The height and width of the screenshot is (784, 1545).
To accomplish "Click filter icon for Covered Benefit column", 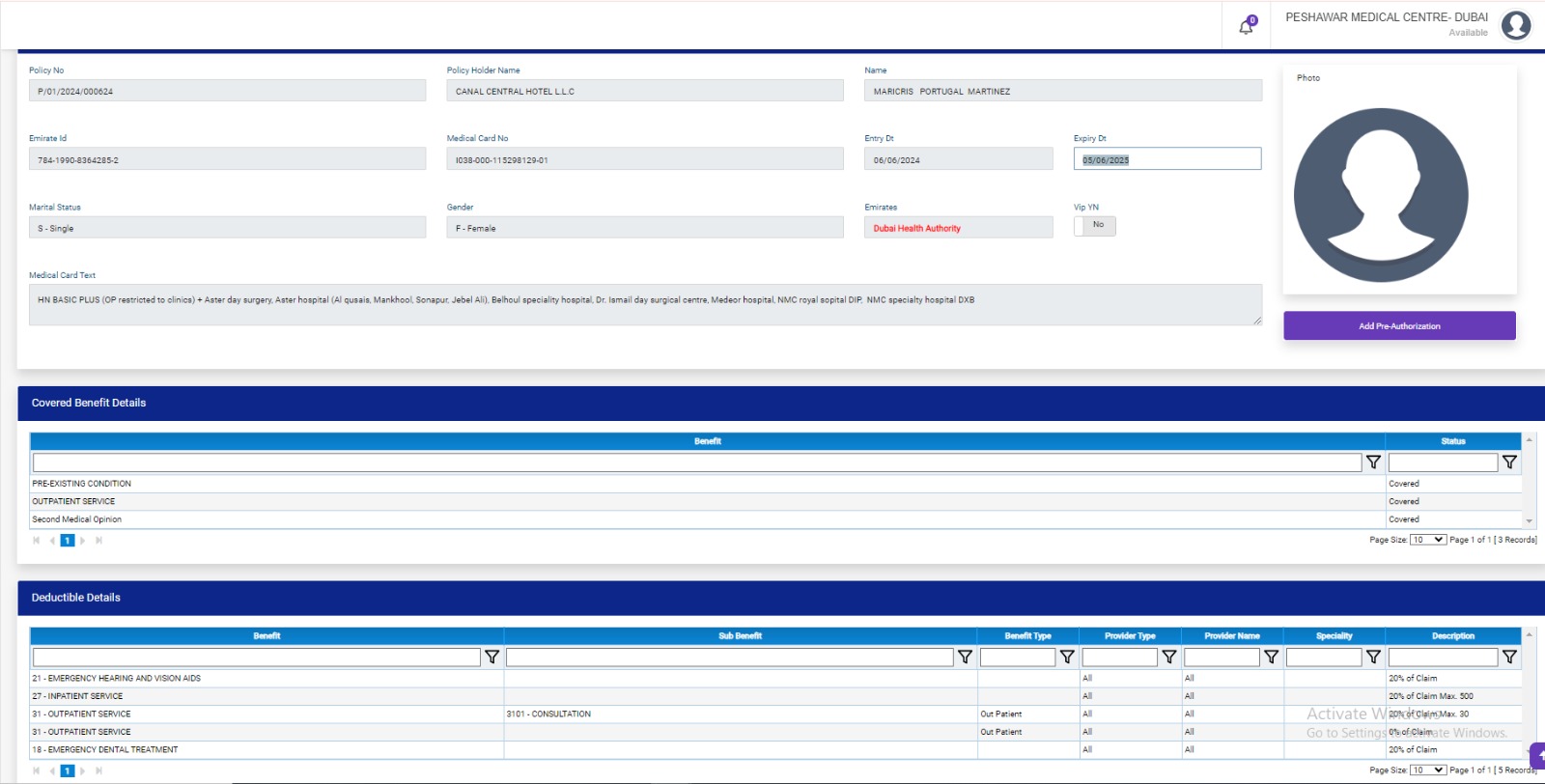I will point(1373,462).
